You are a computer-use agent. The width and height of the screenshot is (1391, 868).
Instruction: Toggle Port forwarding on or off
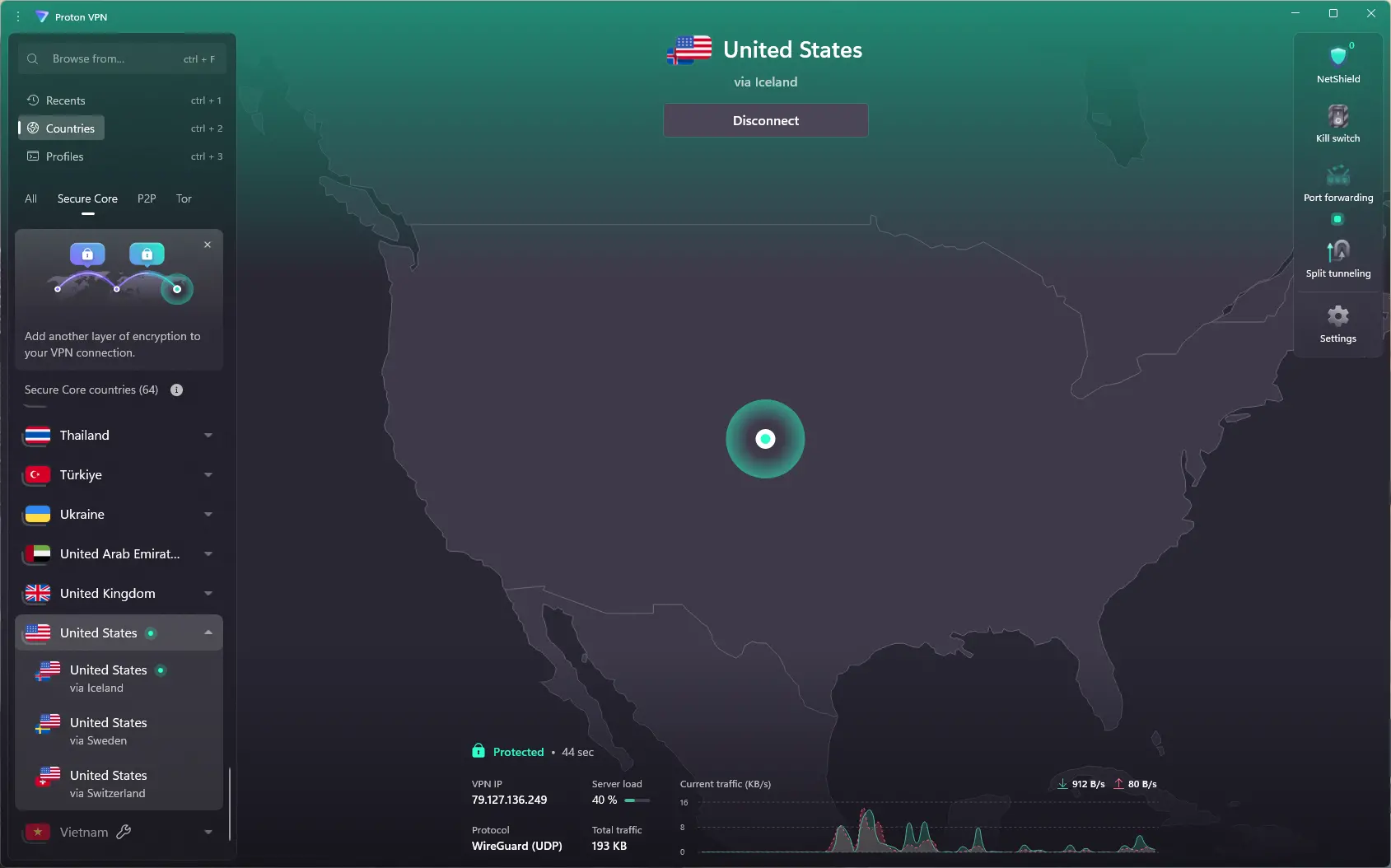[x=1337, y=219]
